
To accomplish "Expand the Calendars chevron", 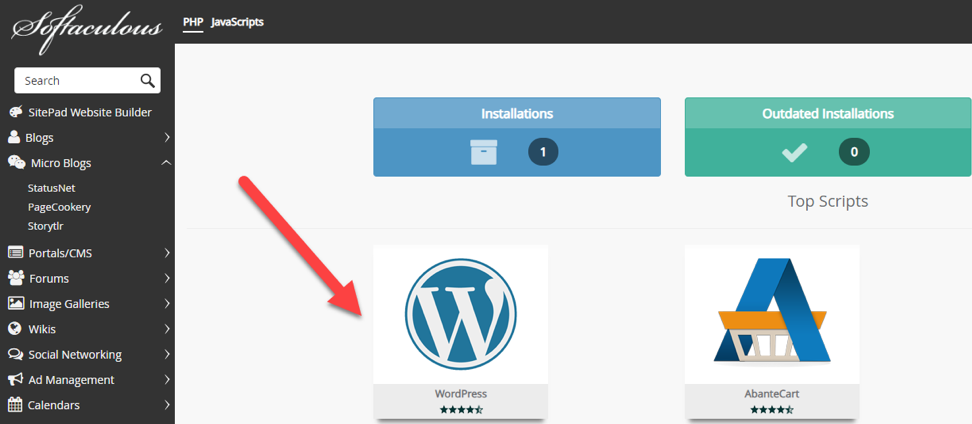I will (x=167, y=405).
